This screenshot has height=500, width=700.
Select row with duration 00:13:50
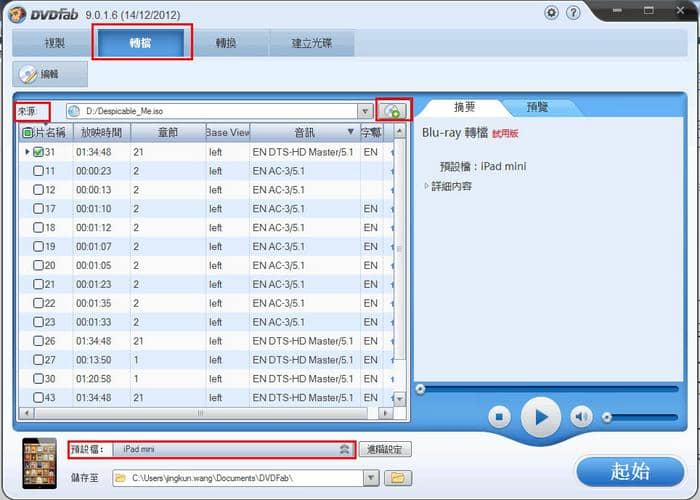coord(208,360)
